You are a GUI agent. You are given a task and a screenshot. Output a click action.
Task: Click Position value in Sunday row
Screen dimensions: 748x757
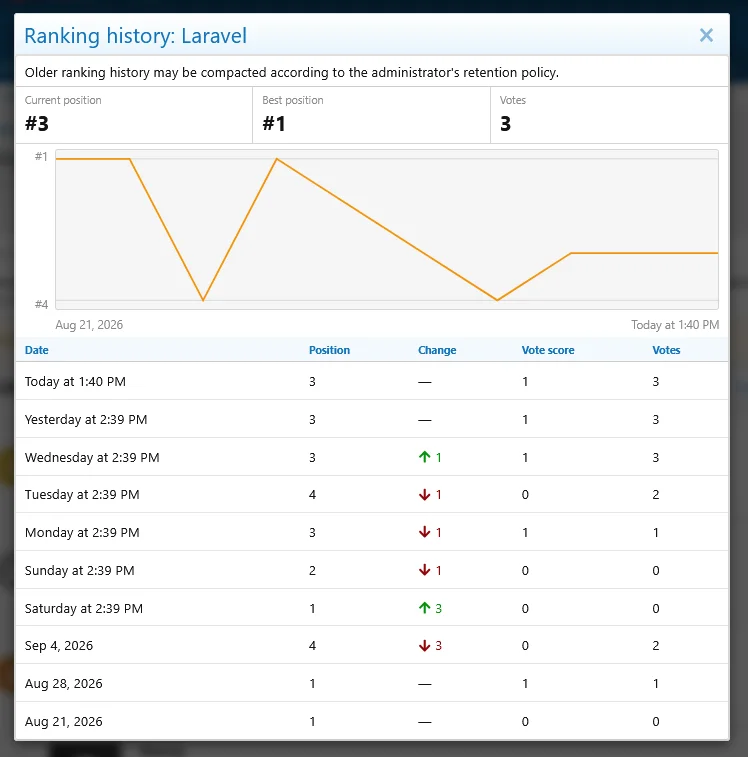point(312,571)
